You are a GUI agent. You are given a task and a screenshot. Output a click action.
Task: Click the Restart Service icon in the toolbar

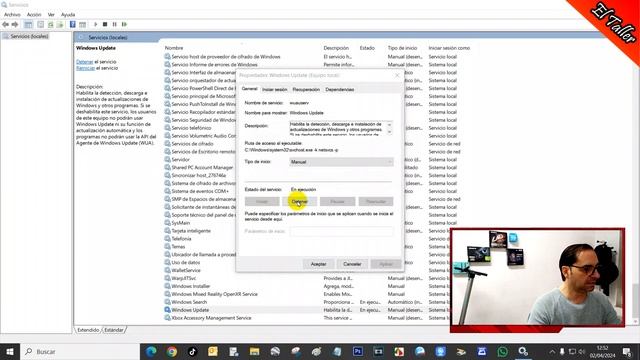click(124, 24)
